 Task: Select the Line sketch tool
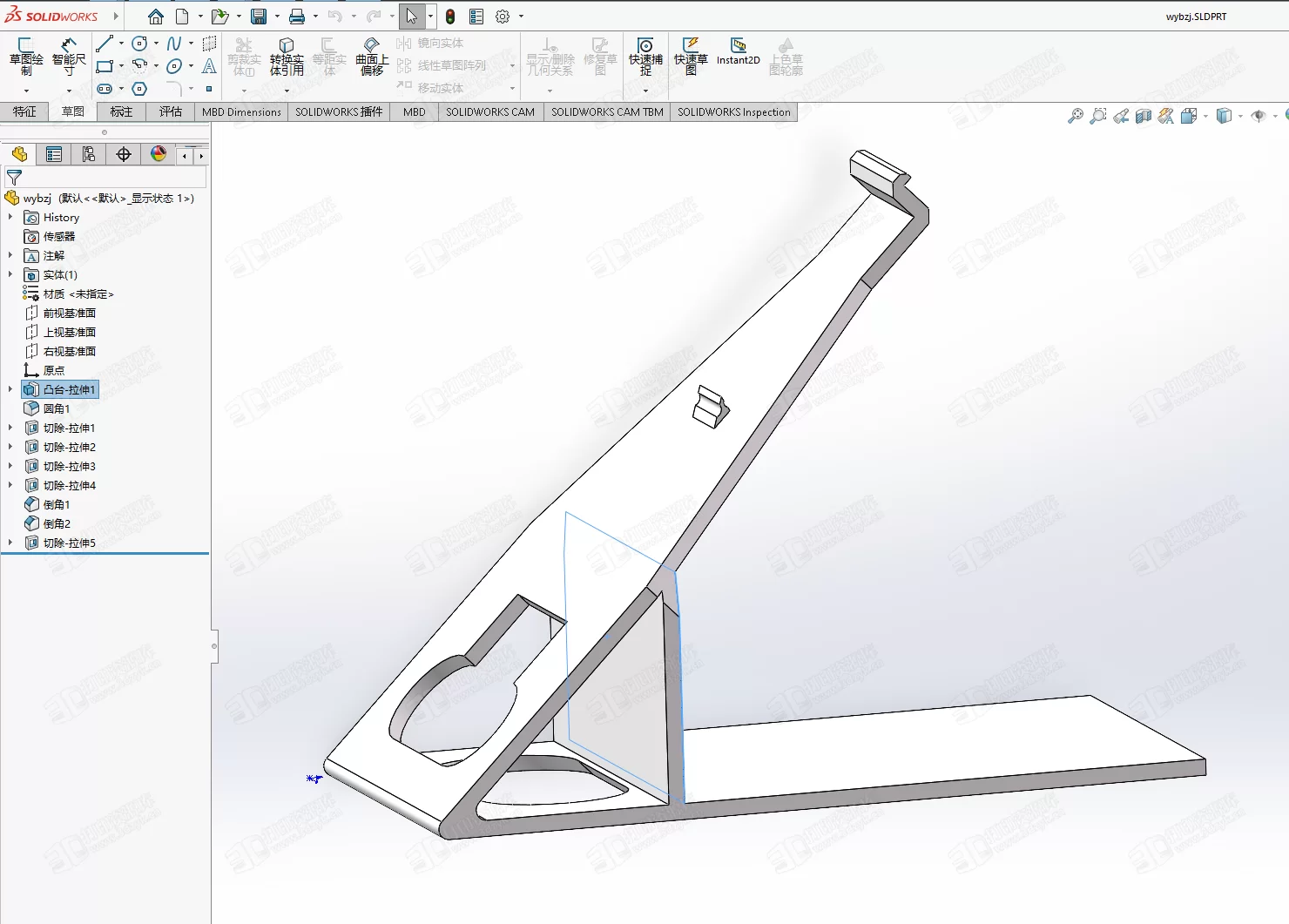click(x=105, y=43)
